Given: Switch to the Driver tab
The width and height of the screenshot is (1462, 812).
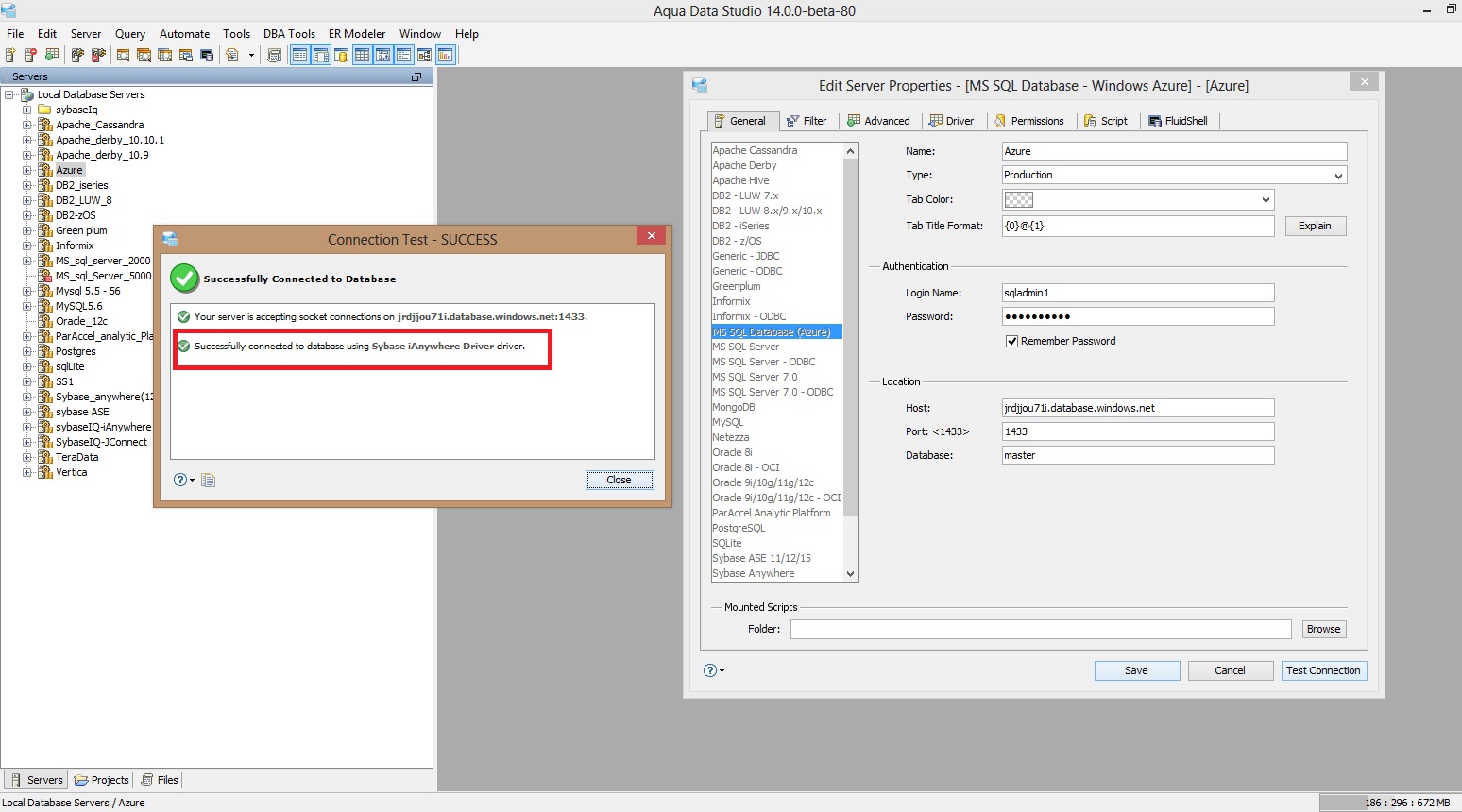Looking at the screenshot, I should click(952, 121).
